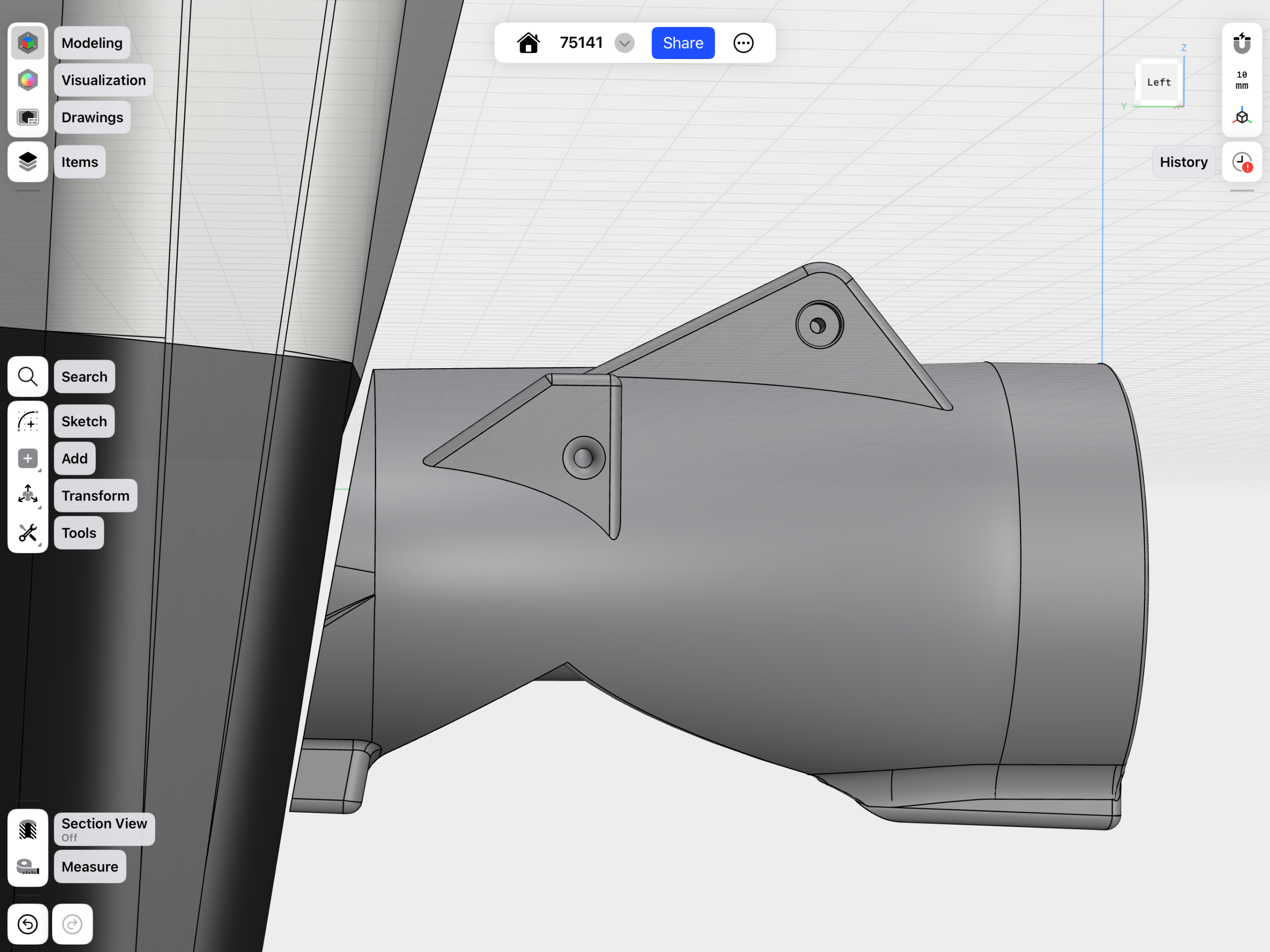Open the History panel
The height and width of the screenshot is (952, 1270).
pyautogui.click(x=1184, y=162)
